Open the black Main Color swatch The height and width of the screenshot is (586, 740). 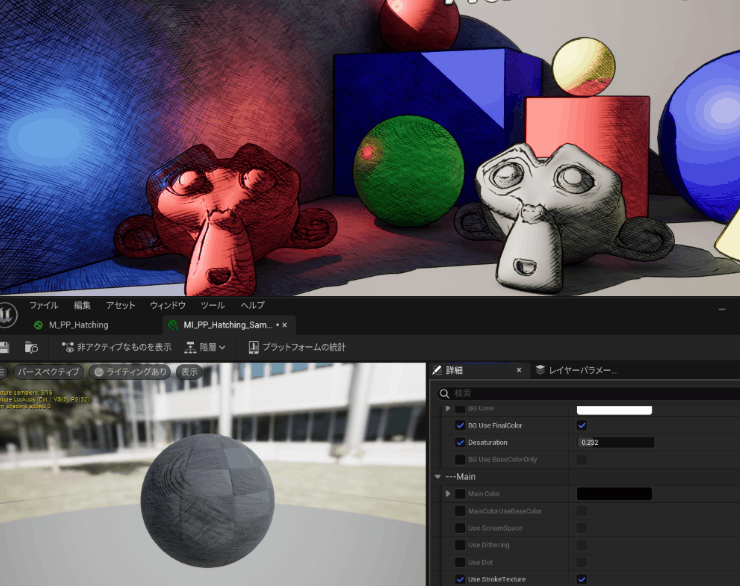(x=614, y=494)
